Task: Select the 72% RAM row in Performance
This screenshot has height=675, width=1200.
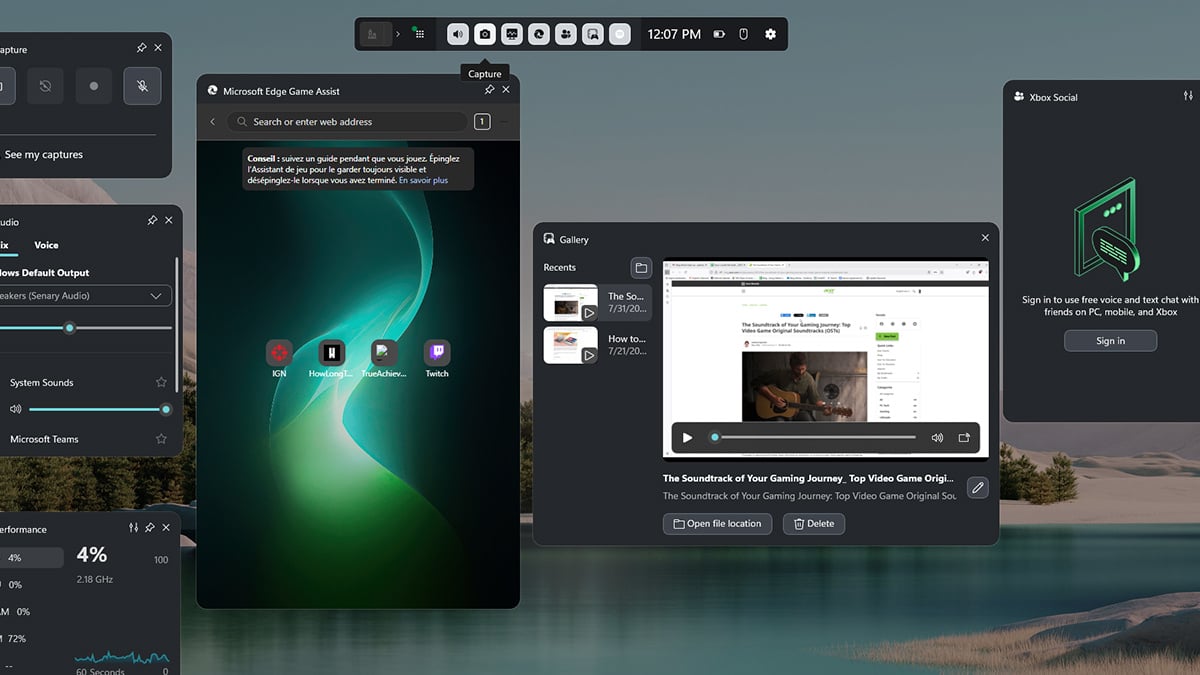Action: [14, 638]
